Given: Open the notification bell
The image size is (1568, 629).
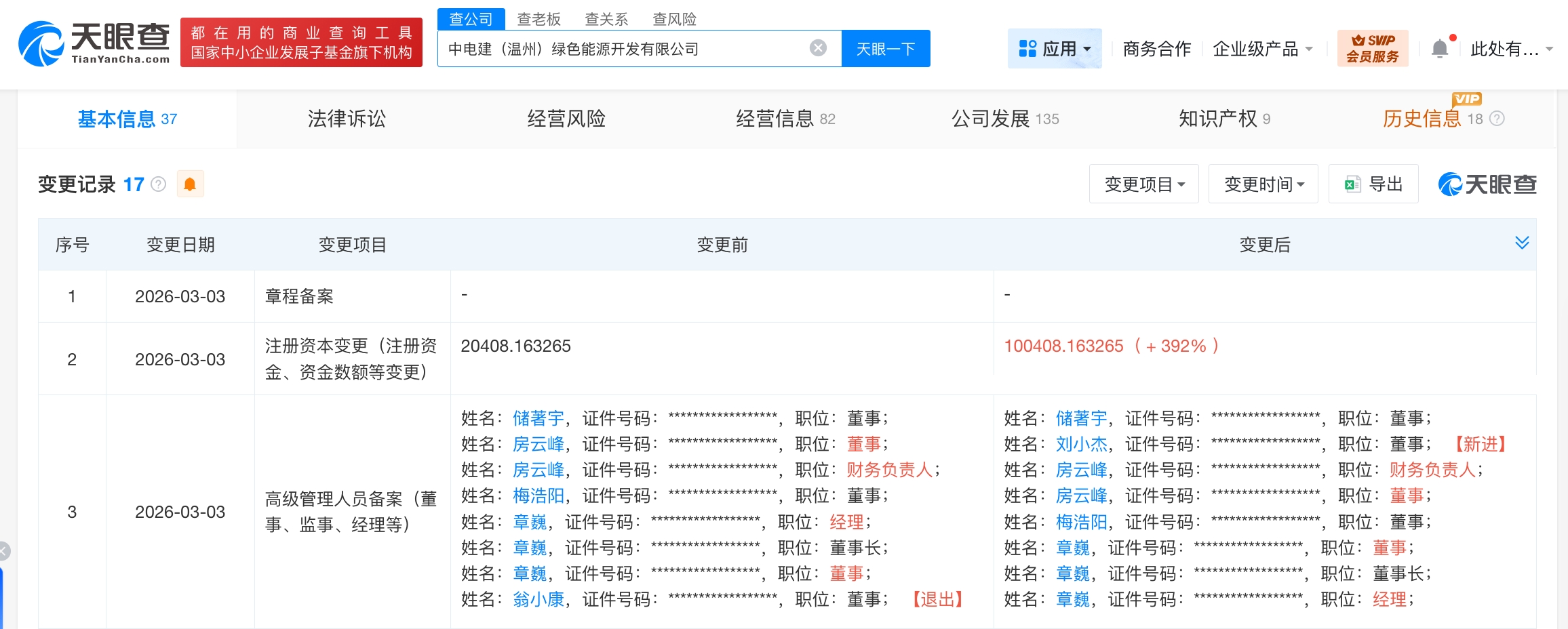Looking at the screenshot, I should tap(1439, 49).
